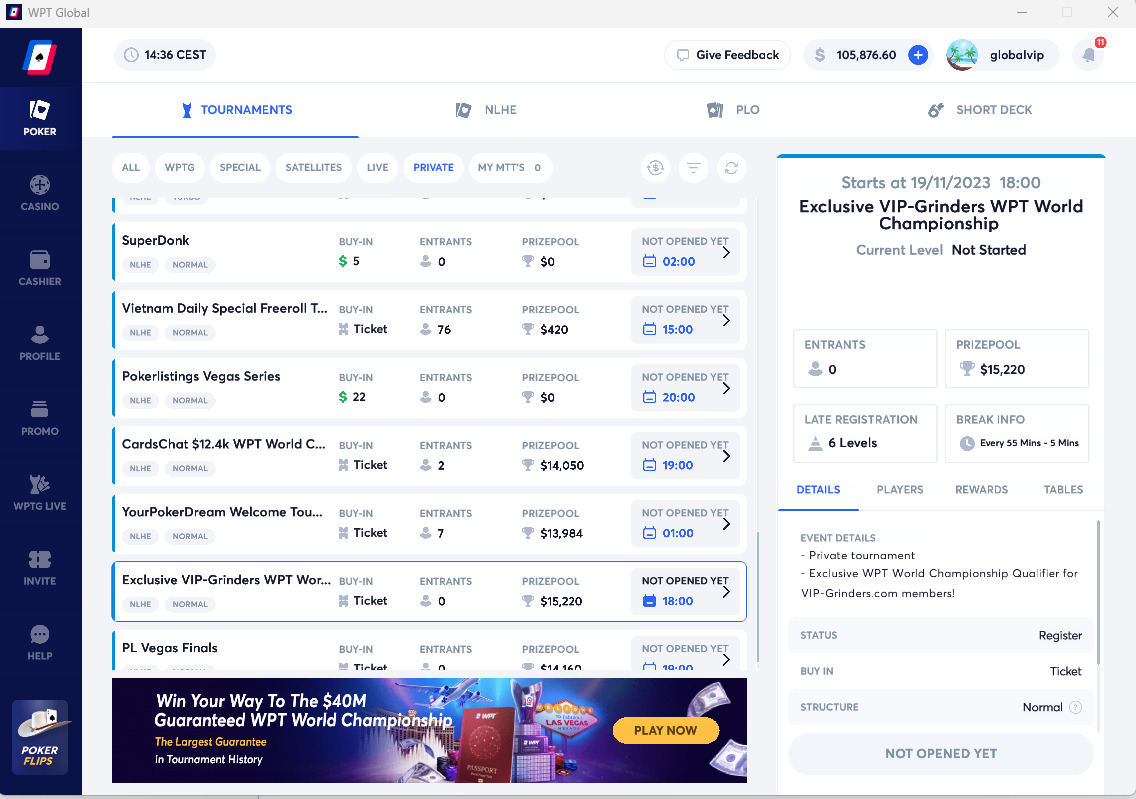
Task: Select the Details tab in details panel
Action: (x=818, y=490)
